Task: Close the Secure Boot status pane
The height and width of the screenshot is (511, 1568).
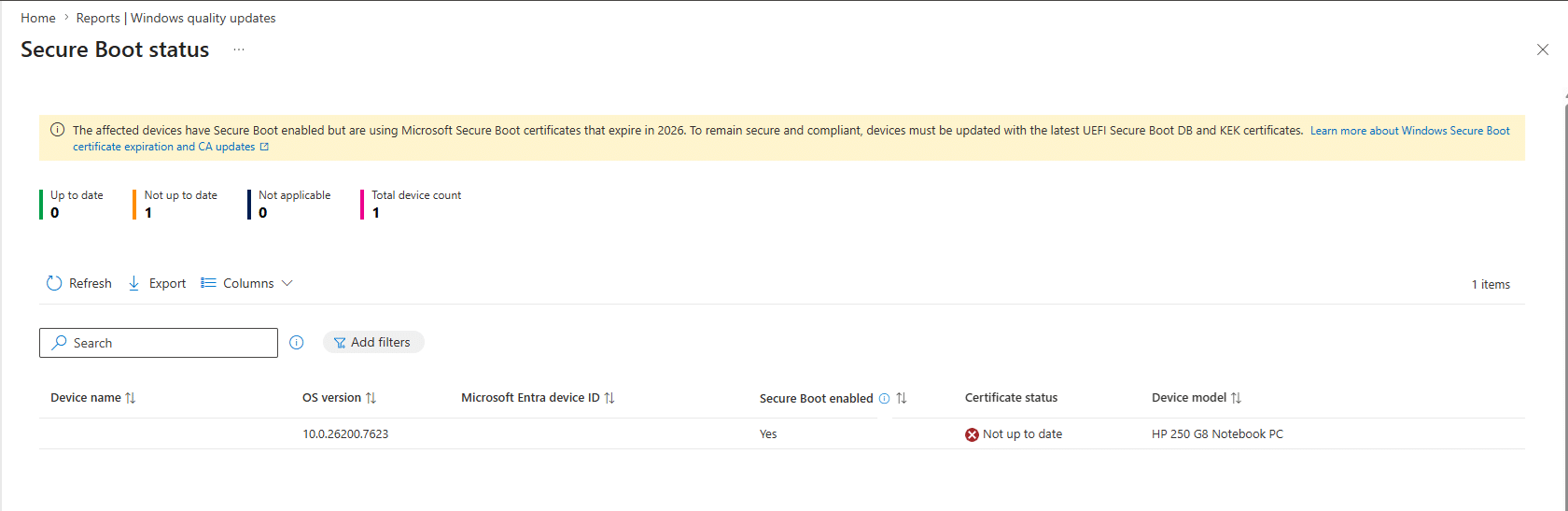Action: pyautogui.click(x=1542, y=50)
